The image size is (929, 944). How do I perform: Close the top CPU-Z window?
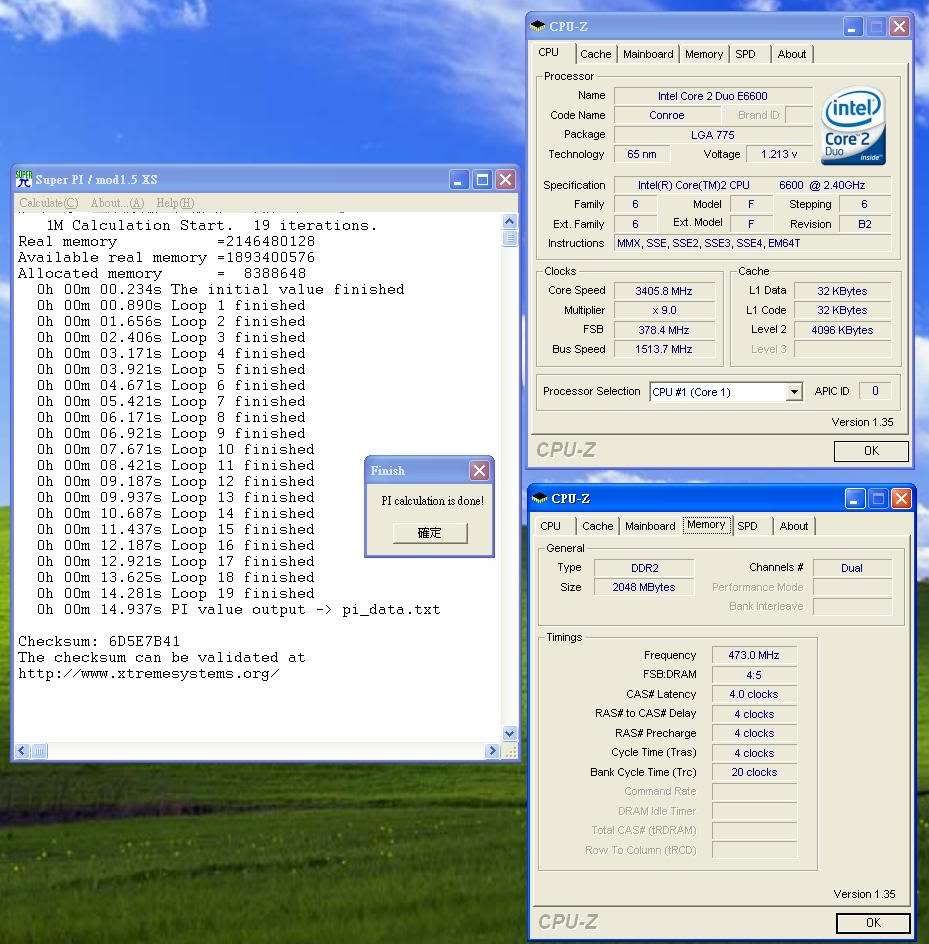click(899, 26)
